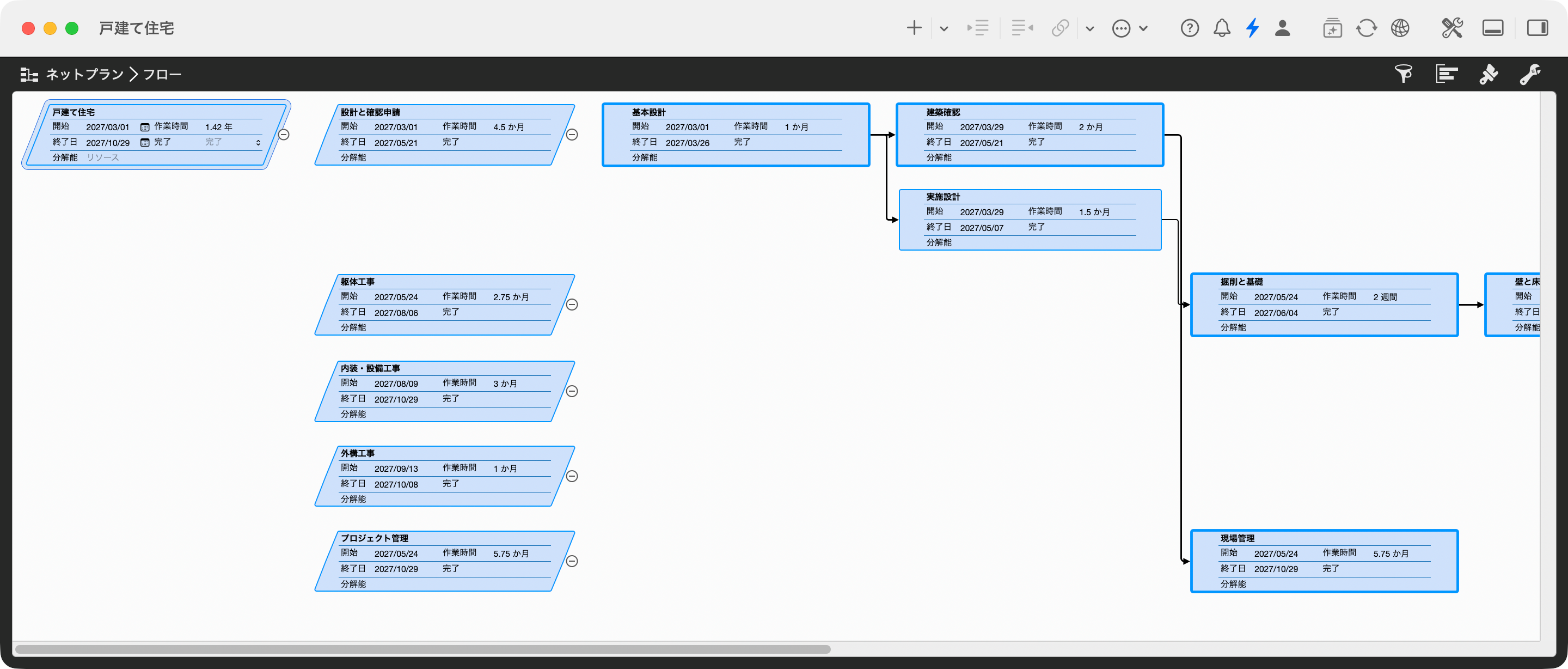Click the blue lightning bolt icon

(x=1252, y=28)
